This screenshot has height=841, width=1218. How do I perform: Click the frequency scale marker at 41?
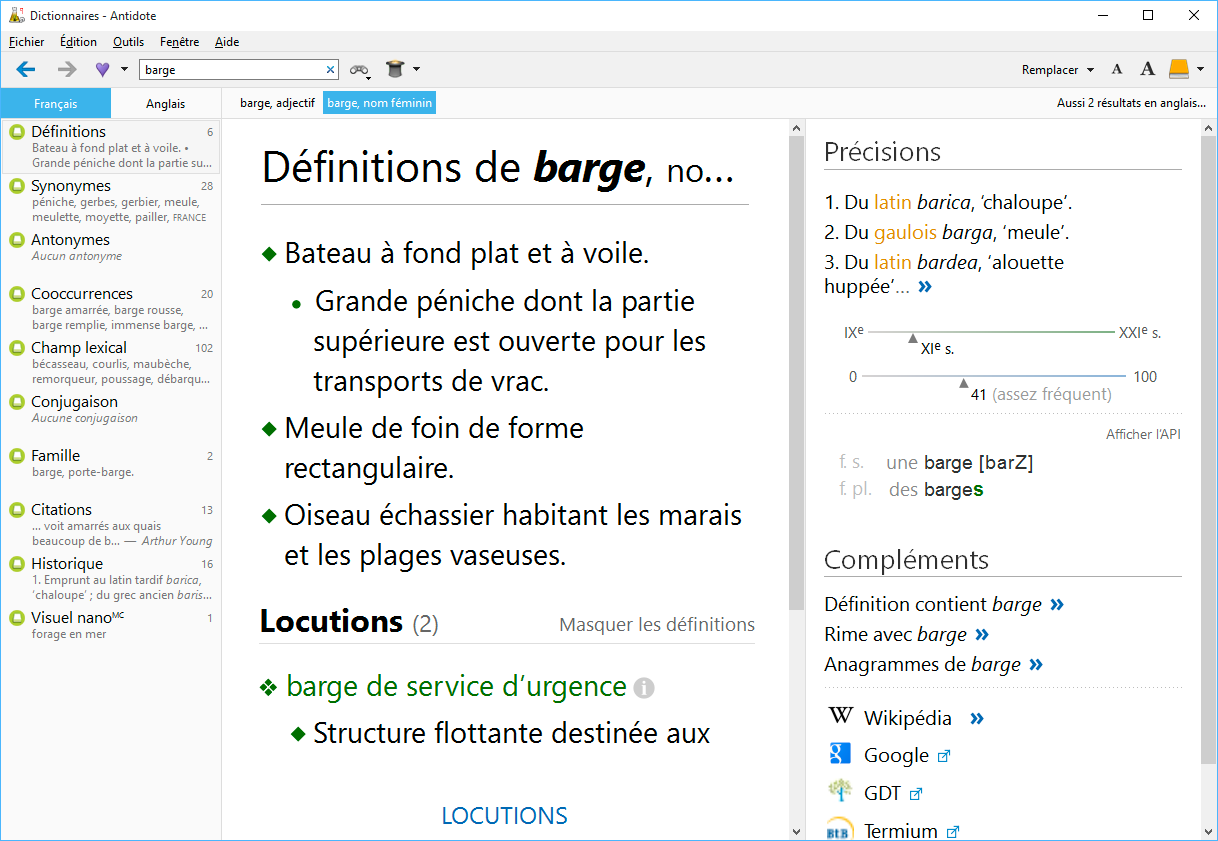(963, 383)
